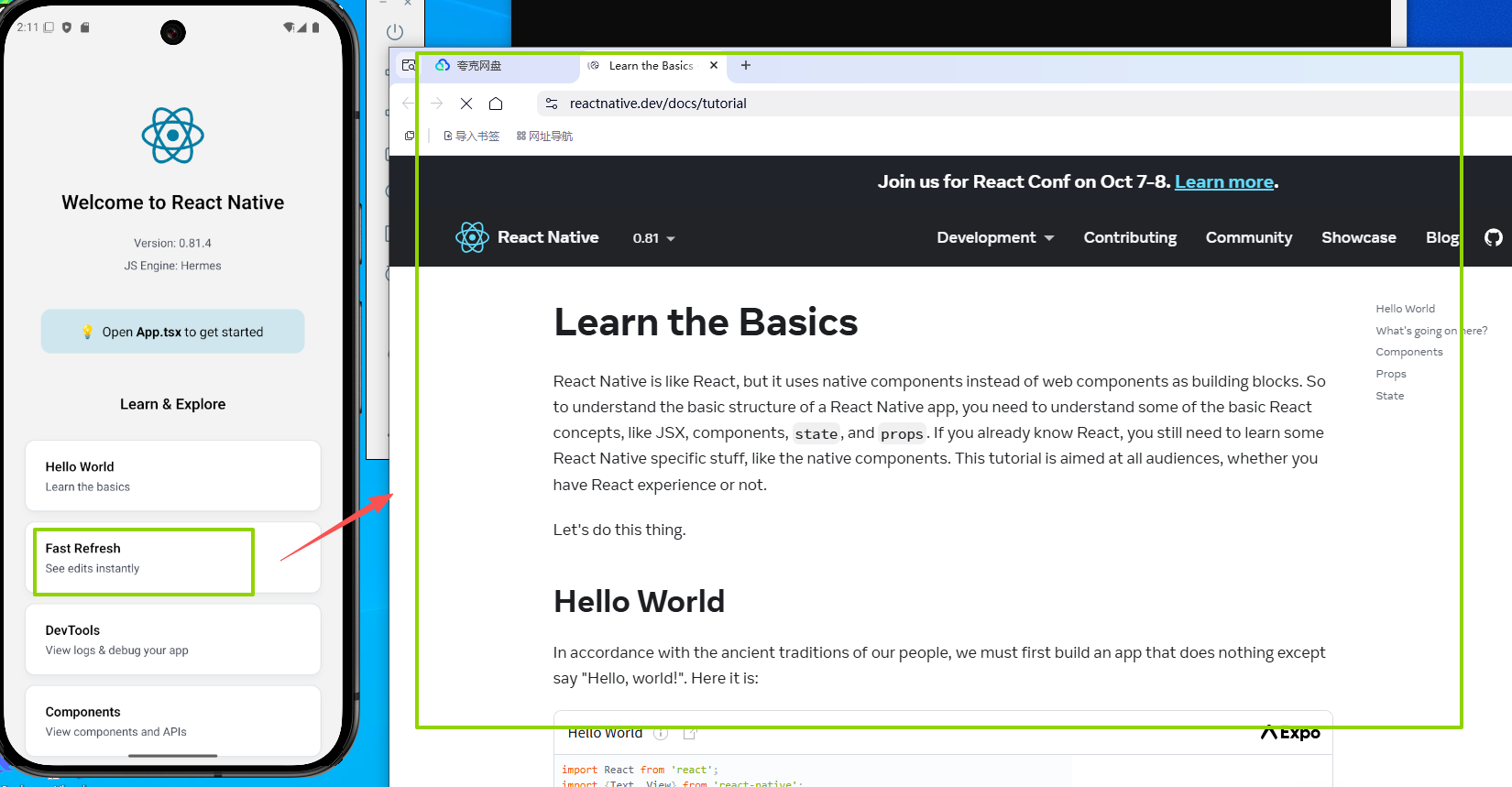
Task: Click the React Native atom logo in site header
Action: [472, 237]
